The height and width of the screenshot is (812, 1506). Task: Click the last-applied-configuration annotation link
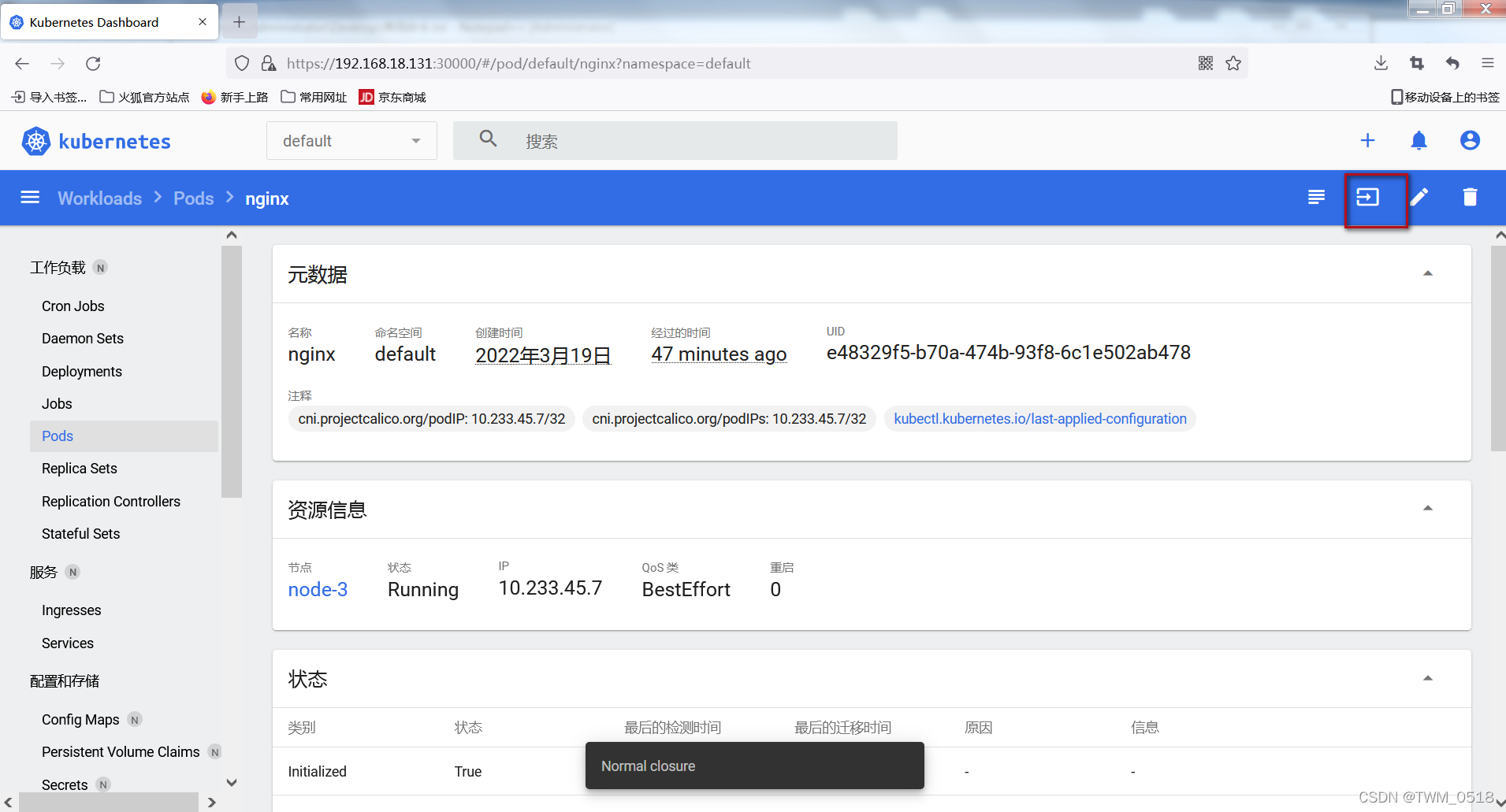coord(1039,419)
